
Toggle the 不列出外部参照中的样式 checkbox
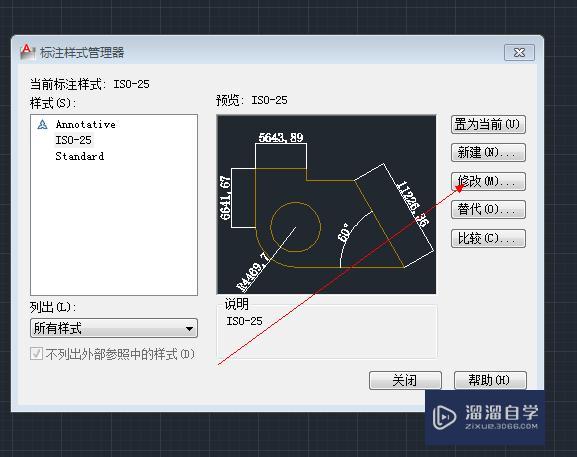36,354
